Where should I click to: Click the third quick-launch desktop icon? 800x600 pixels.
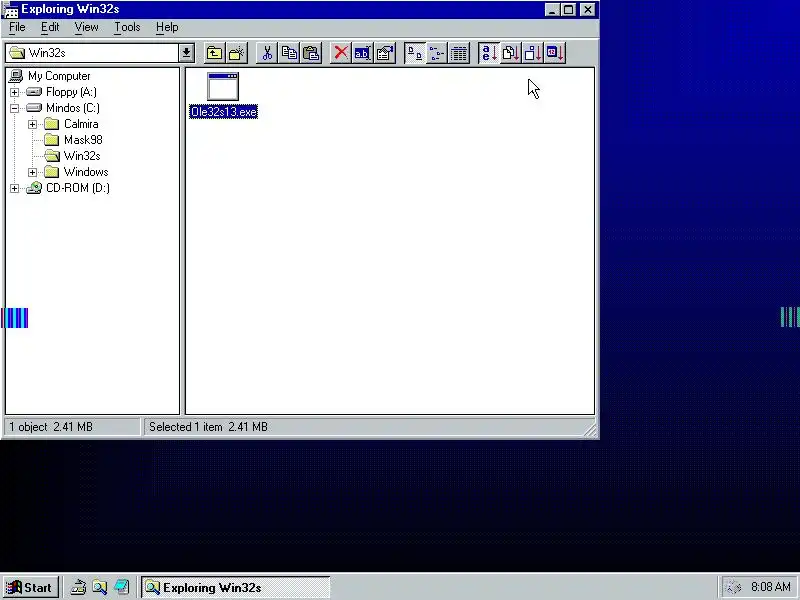coord(121,588)
